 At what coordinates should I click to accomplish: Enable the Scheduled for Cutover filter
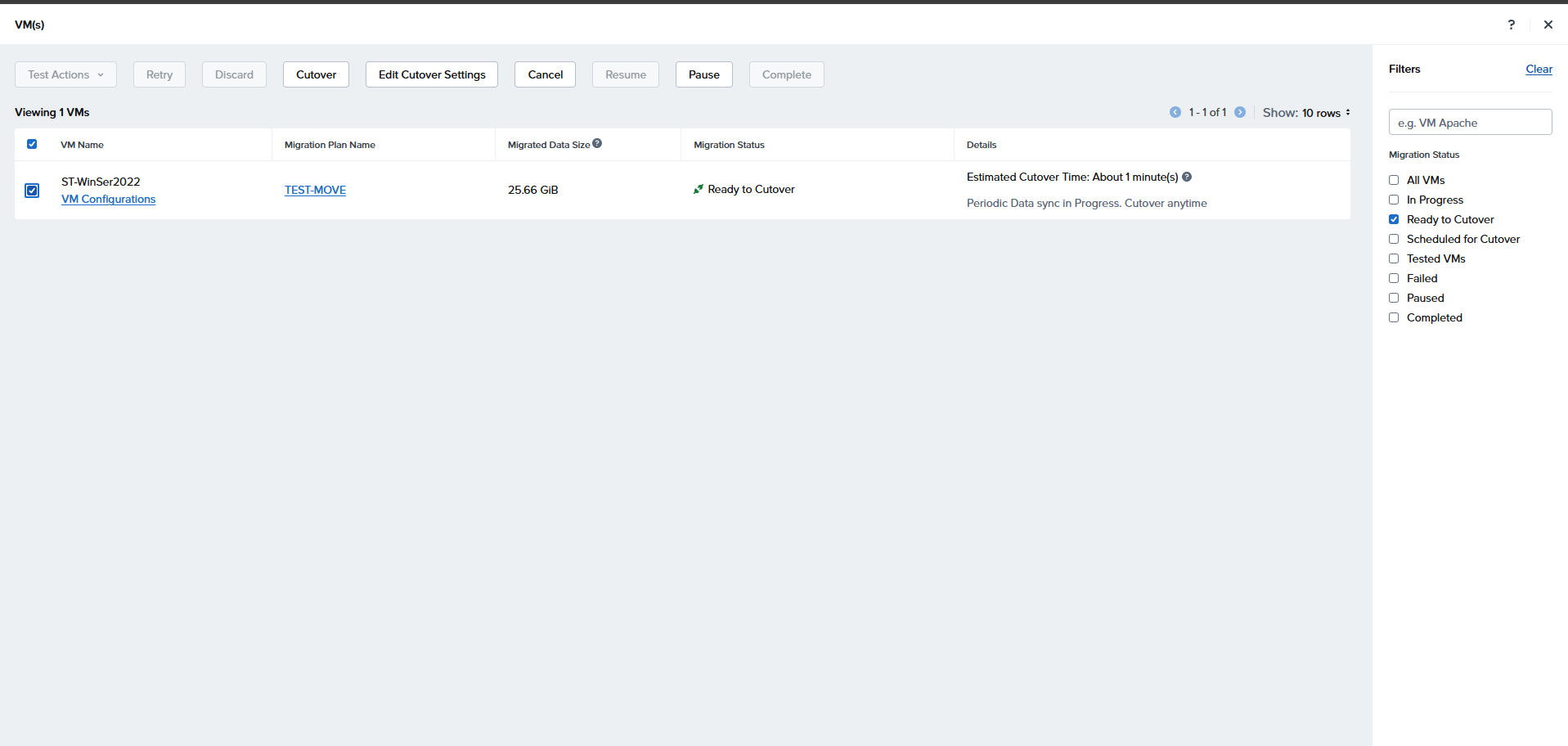coord(1394,239)
